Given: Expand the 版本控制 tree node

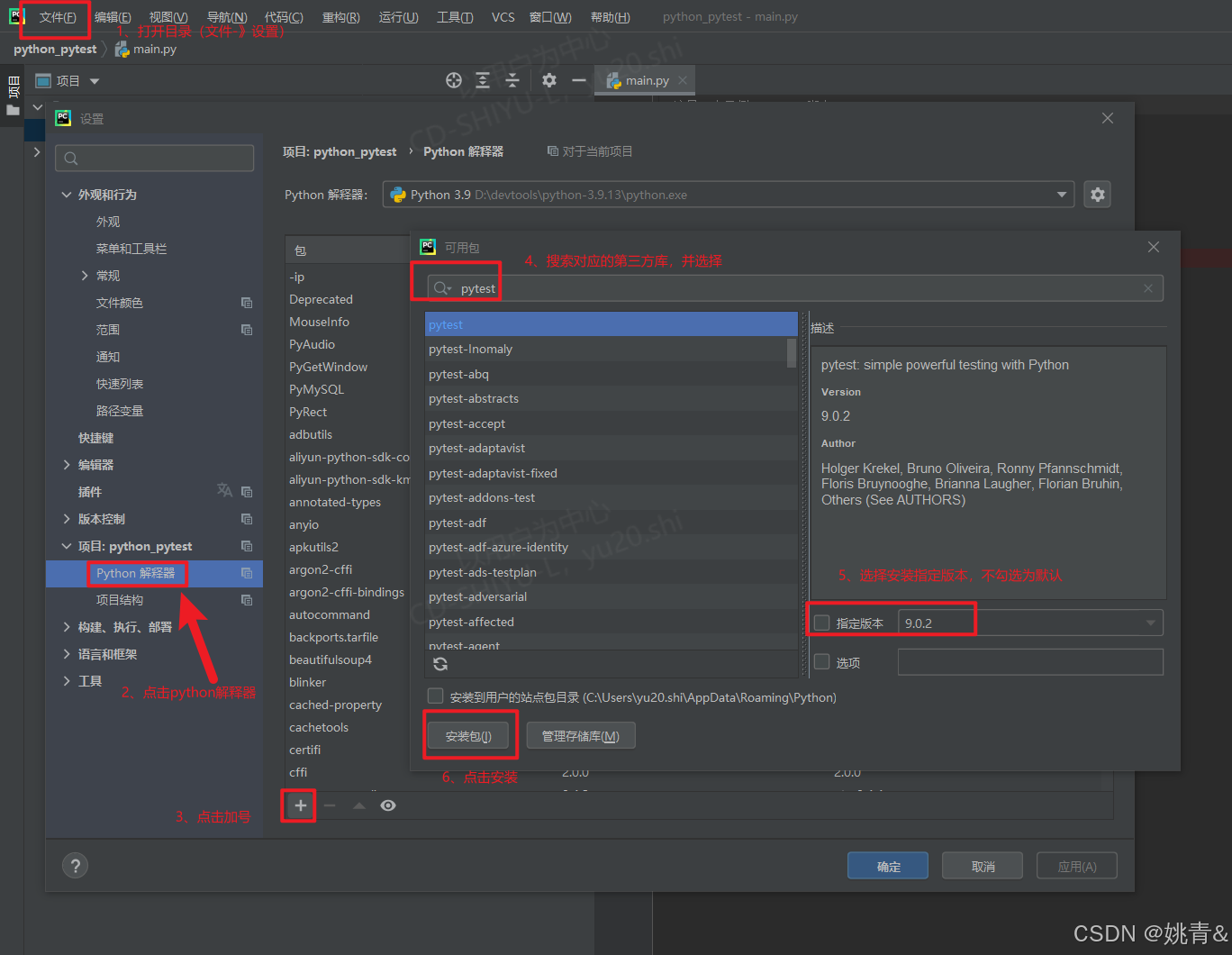Looking at the screenshot, I should click(x=67, y=519).
